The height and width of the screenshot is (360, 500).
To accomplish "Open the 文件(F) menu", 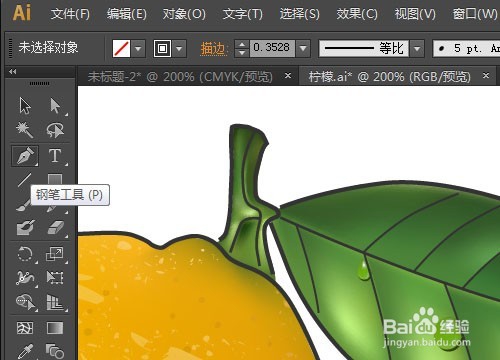I will [70, 14].
